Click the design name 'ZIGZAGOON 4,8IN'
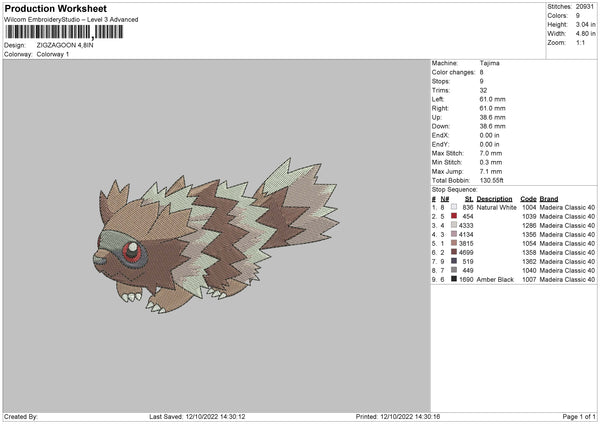The image size is (600, 424). click(x=65, y=45)
